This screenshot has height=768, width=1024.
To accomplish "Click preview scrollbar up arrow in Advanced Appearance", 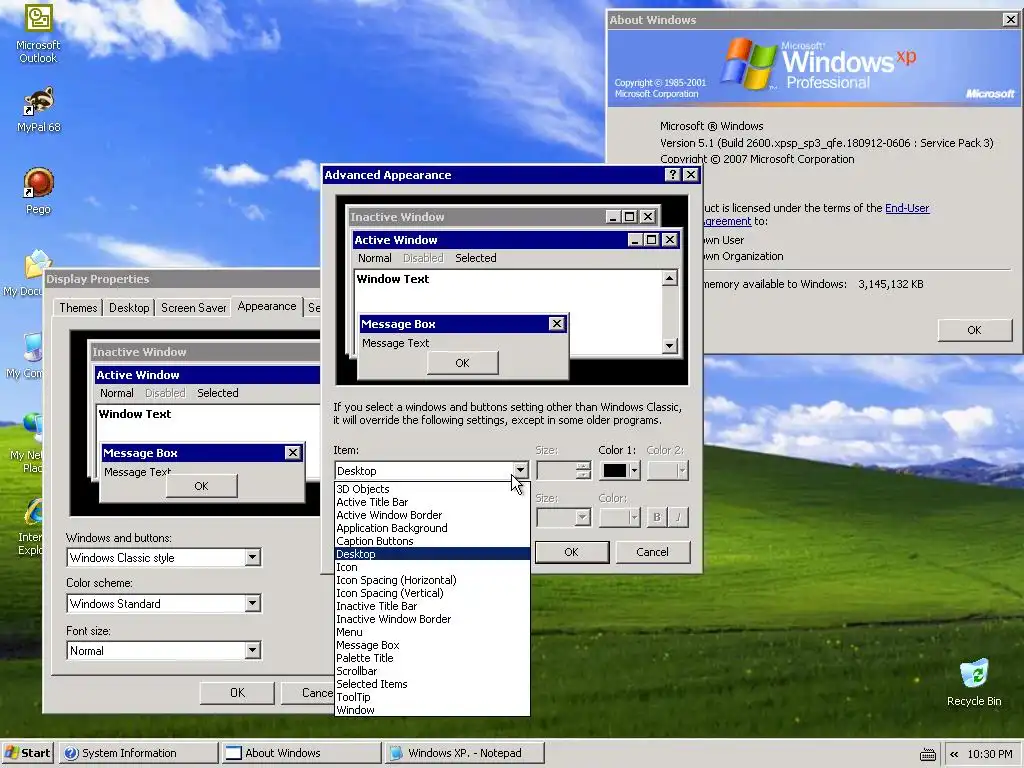I will click(669, 279).
